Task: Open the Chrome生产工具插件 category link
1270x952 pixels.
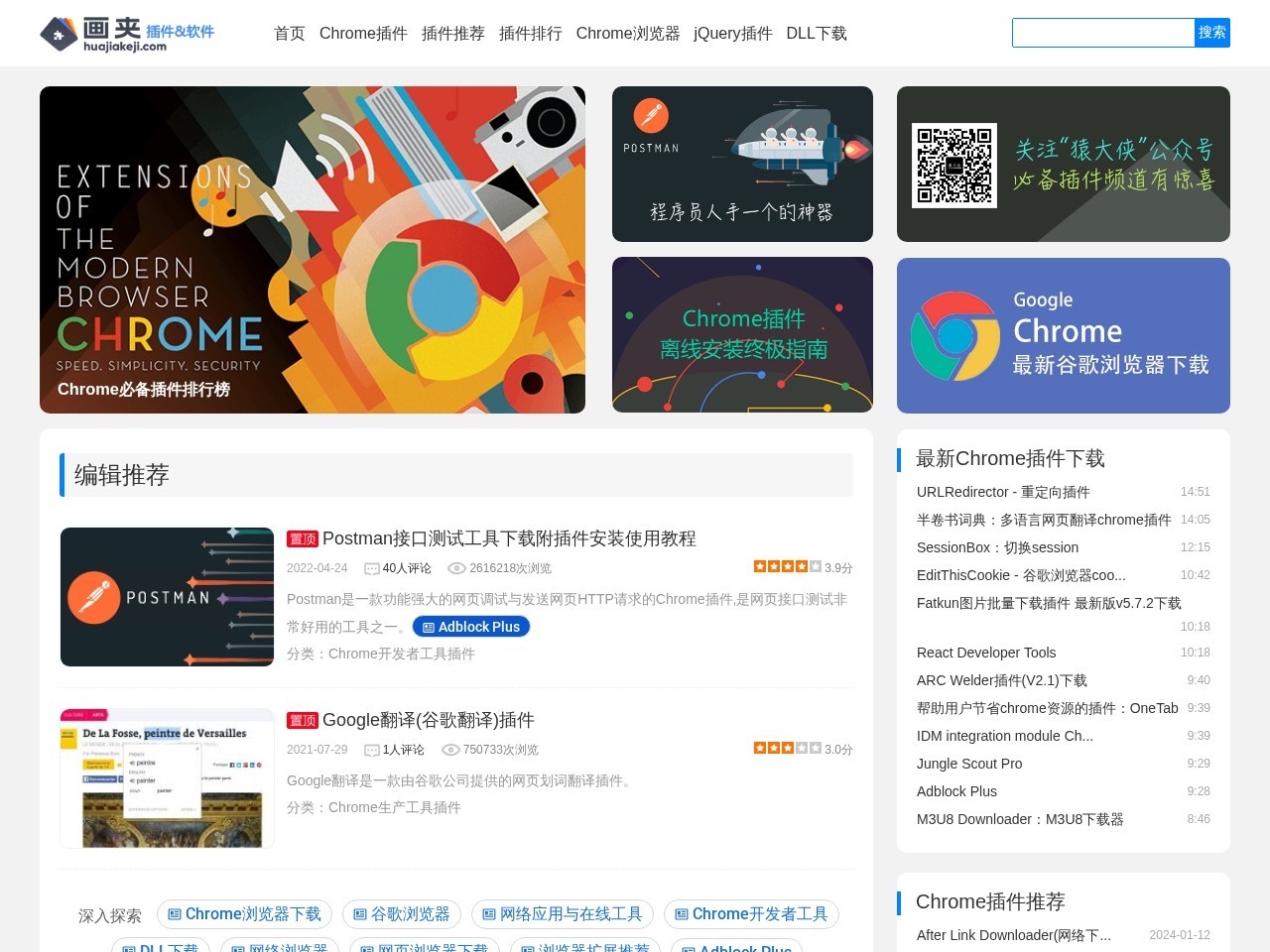Action: tap(395, 807)
